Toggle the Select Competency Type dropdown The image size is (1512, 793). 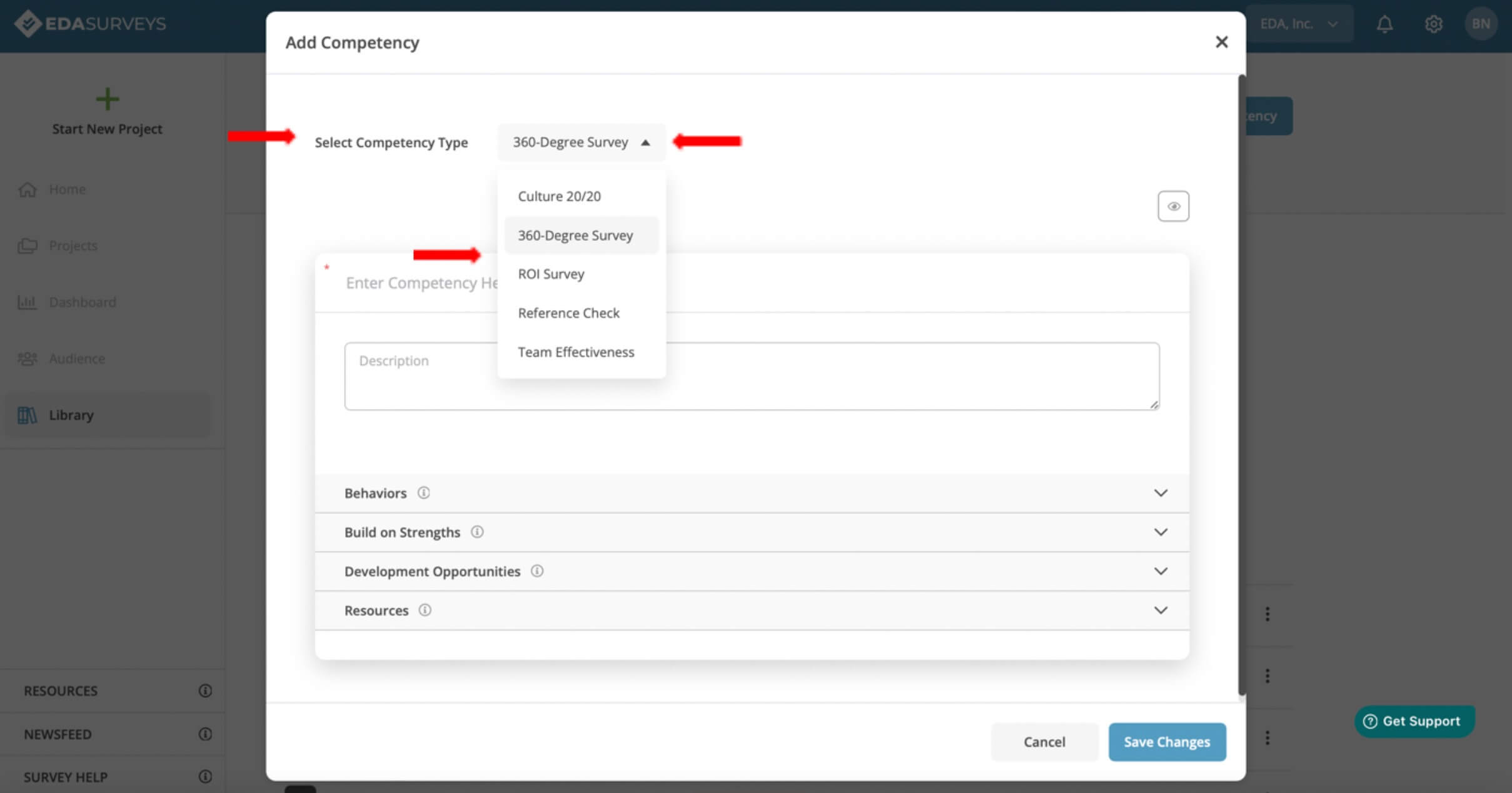[x=582, y=142]
